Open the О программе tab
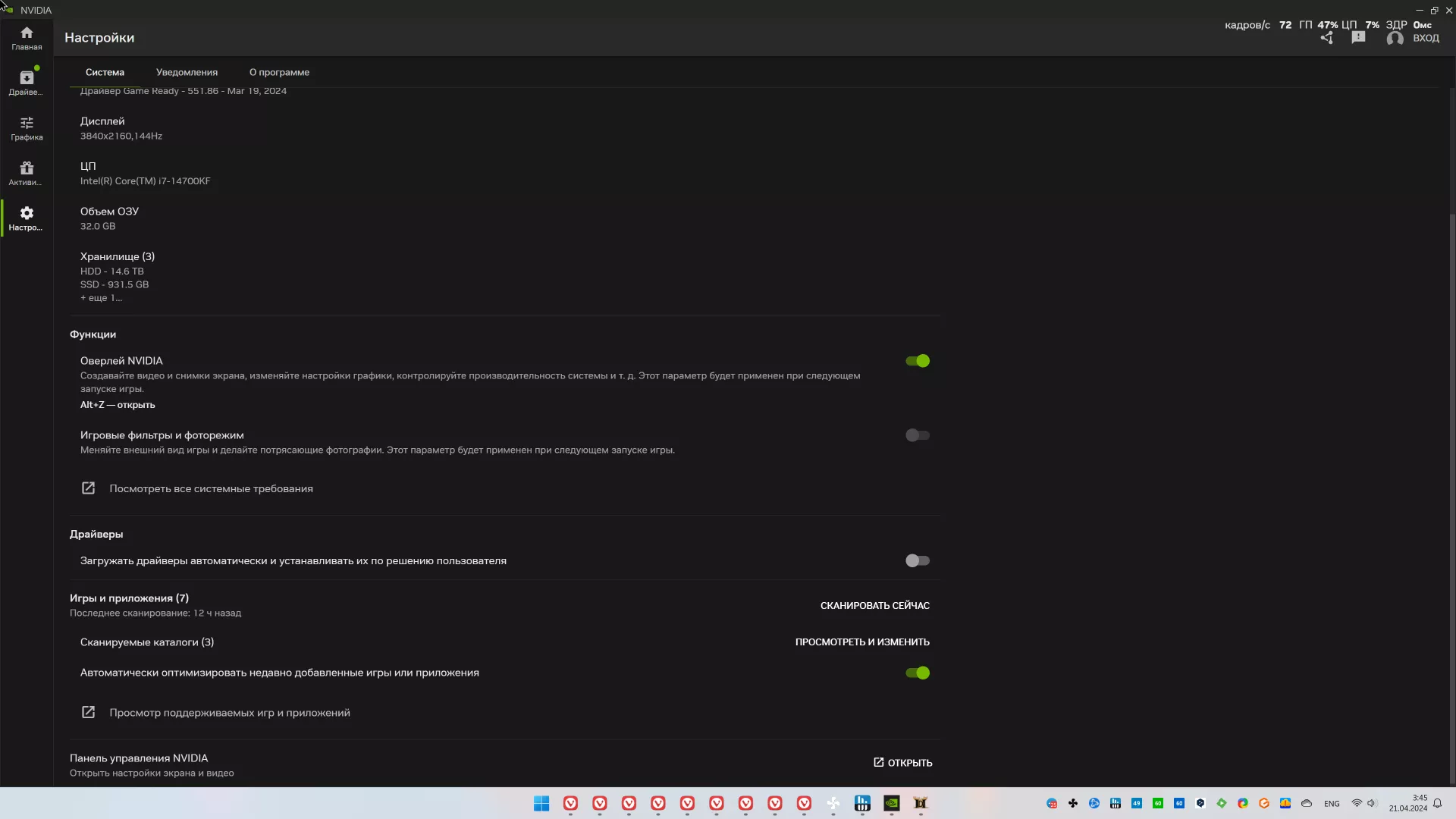Image resolution: width=1456 pixels, height=819 pixels. (x=279, y=72)
